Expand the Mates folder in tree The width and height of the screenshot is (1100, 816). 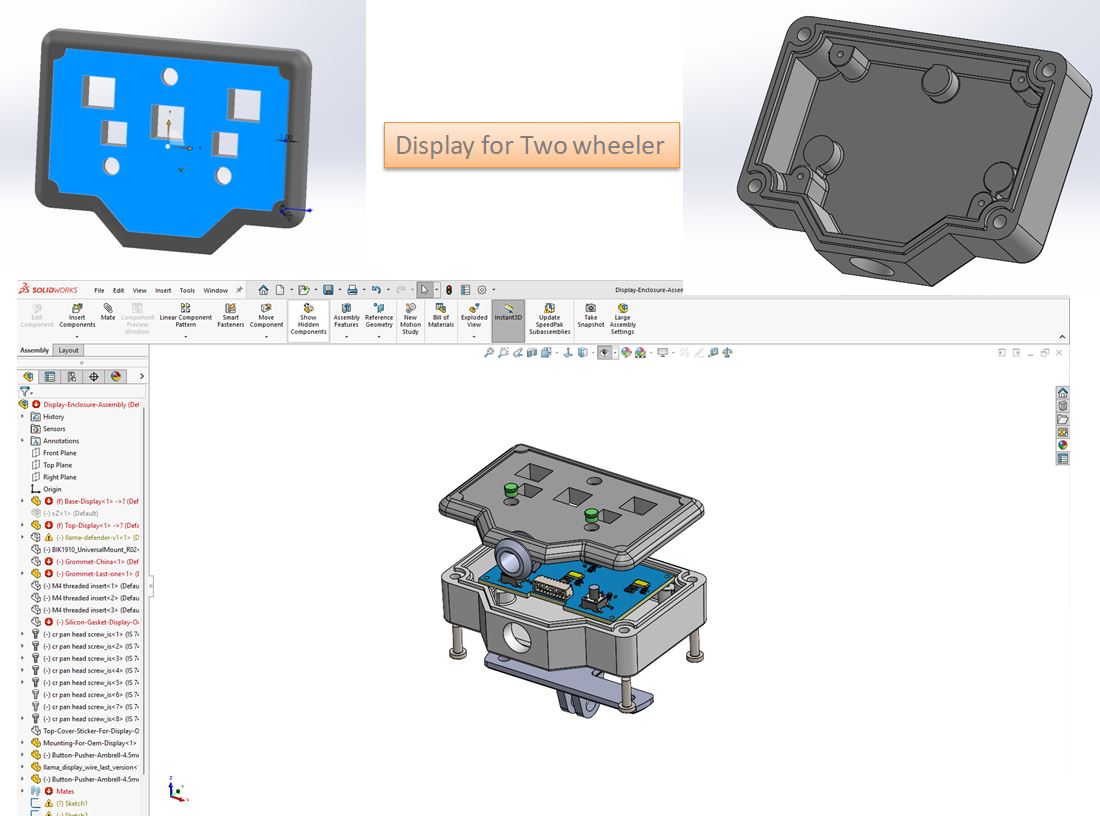(x=23, y=791)
